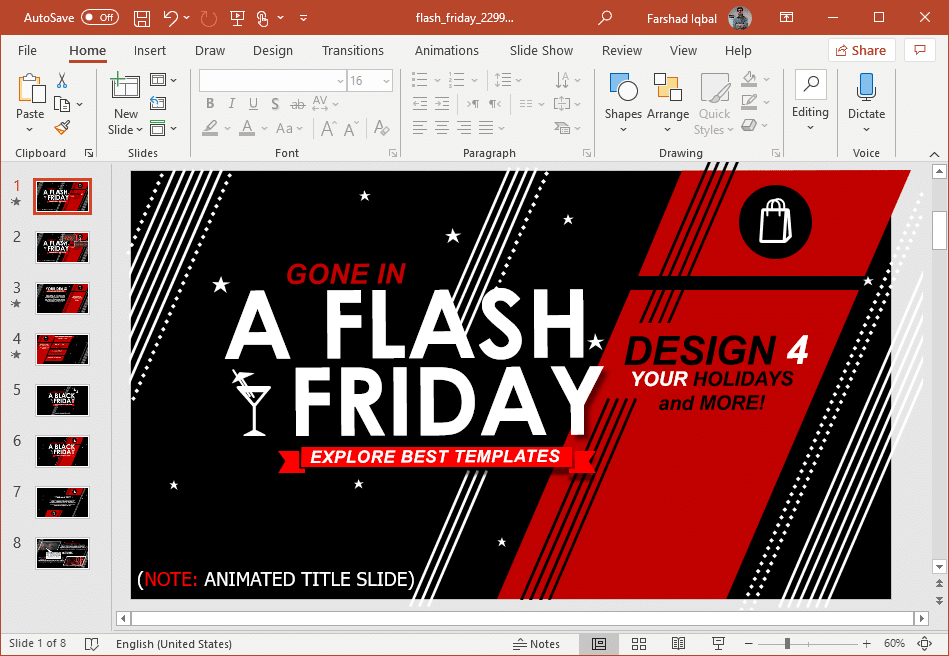Open the Arrange options

[667, 100]
